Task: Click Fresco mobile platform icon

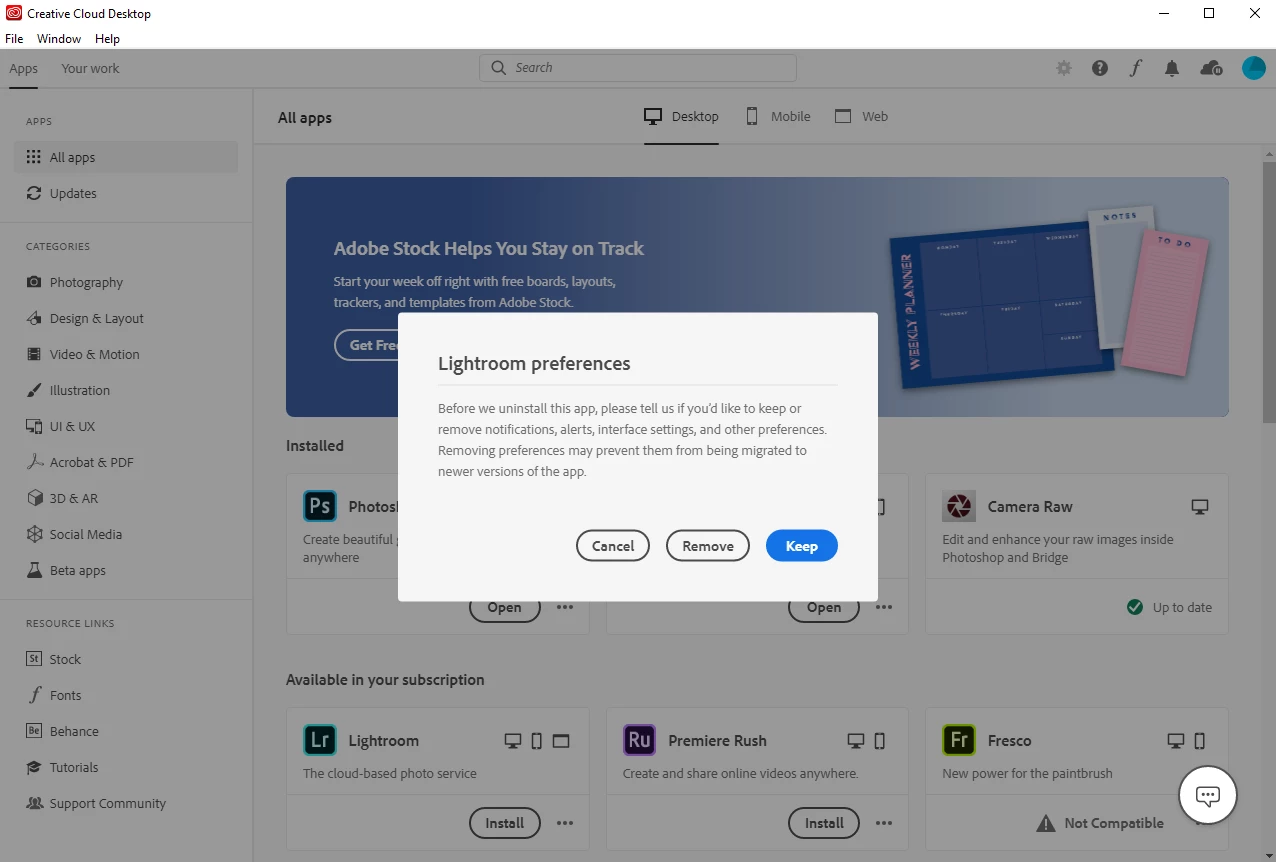Action: coord(1200,741)
